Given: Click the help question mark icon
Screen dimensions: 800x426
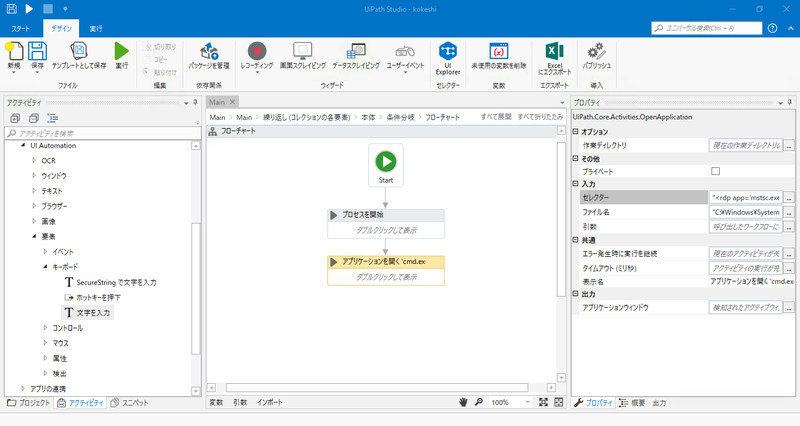Looking at the screenshot, I should (x=772, y=28).
